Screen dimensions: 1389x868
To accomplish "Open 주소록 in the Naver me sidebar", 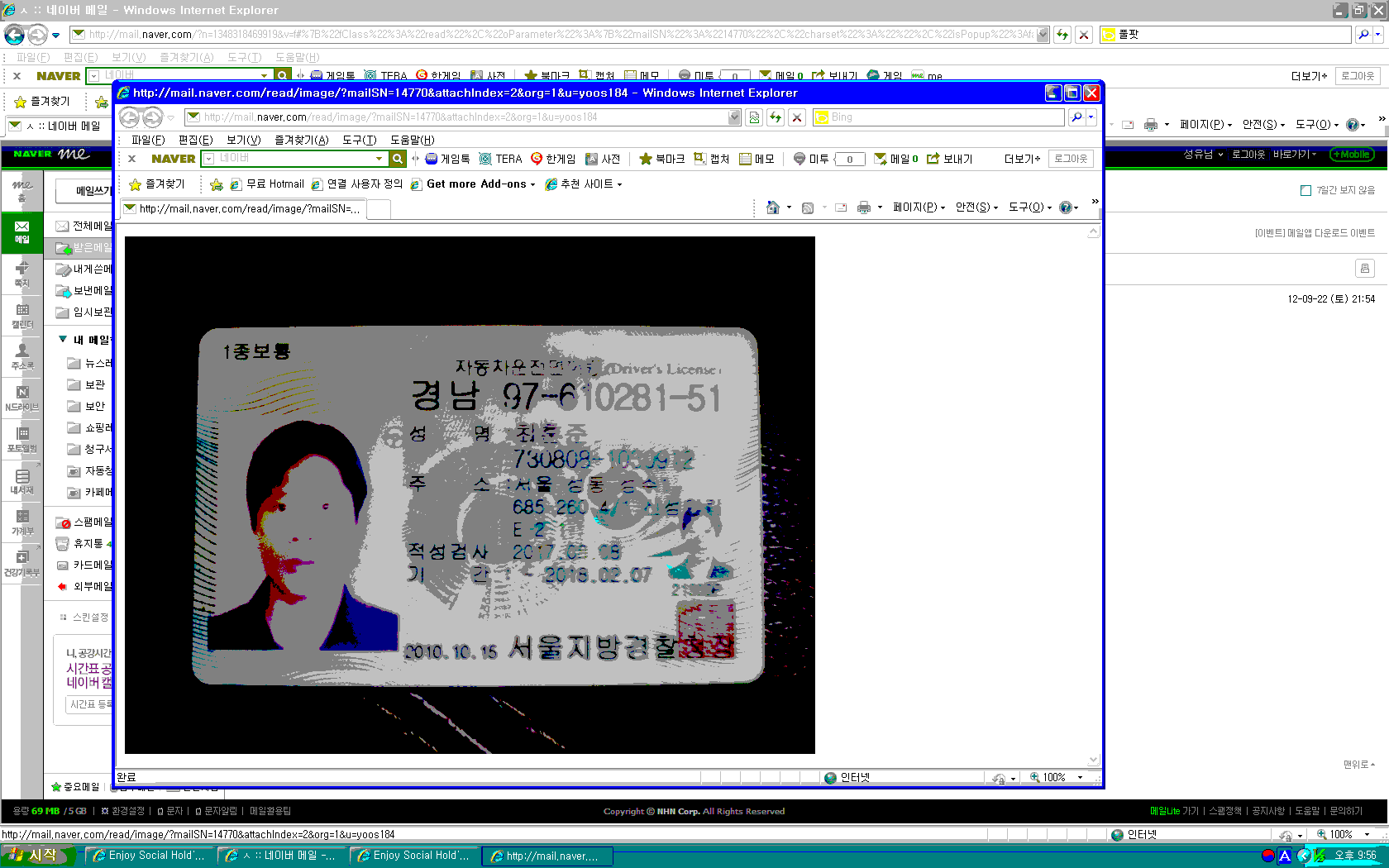I will pos(22,357).
